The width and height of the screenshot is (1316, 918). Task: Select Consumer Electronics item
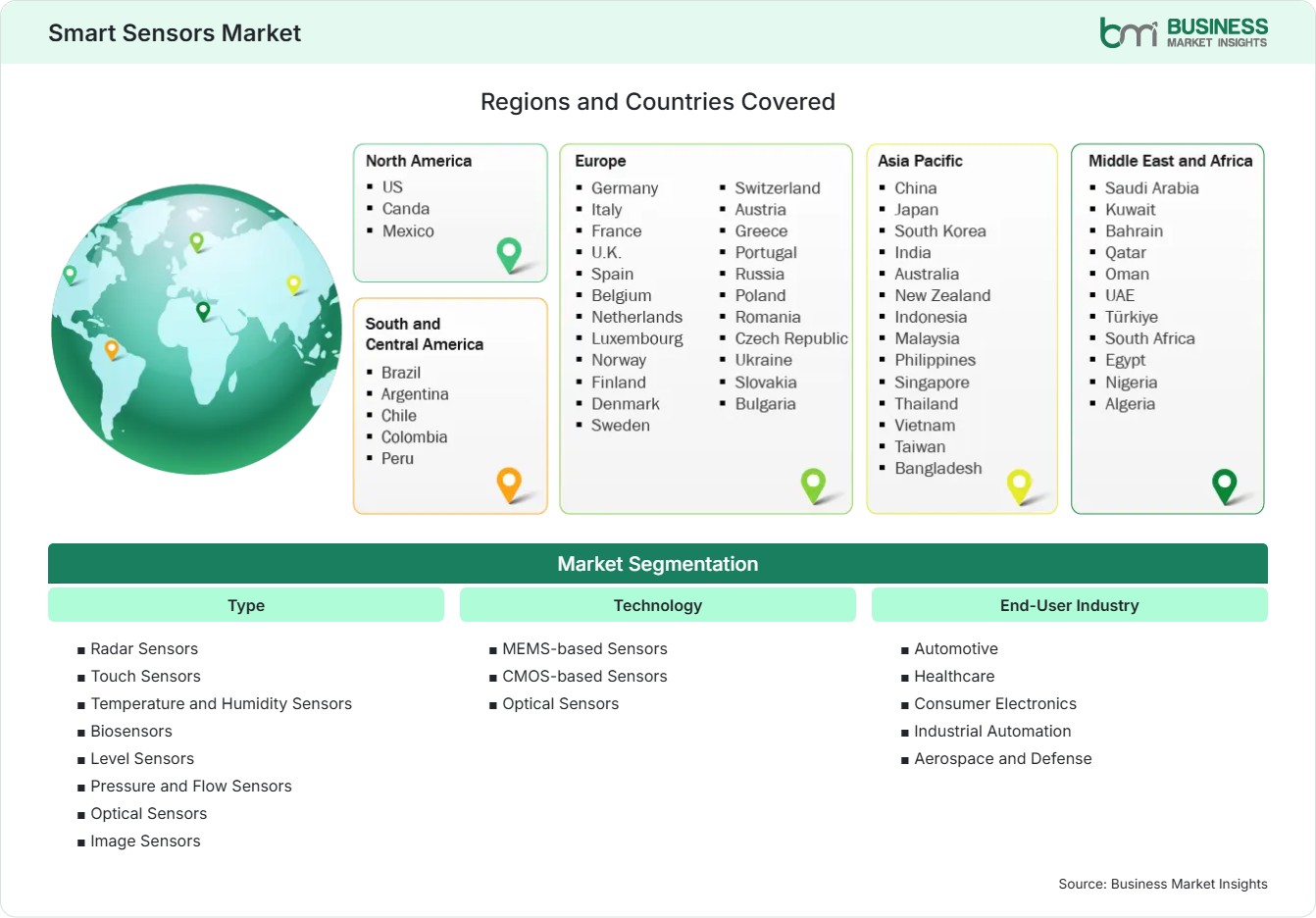pyautogui.click(x=995, y=703)
